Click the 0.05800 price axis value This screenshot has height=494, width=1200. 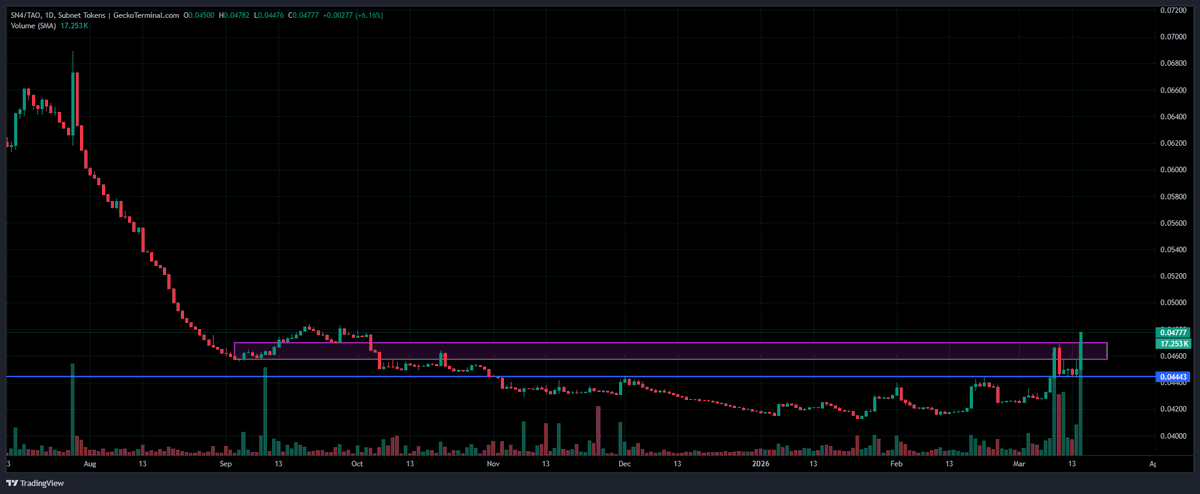pos(1172,196)
